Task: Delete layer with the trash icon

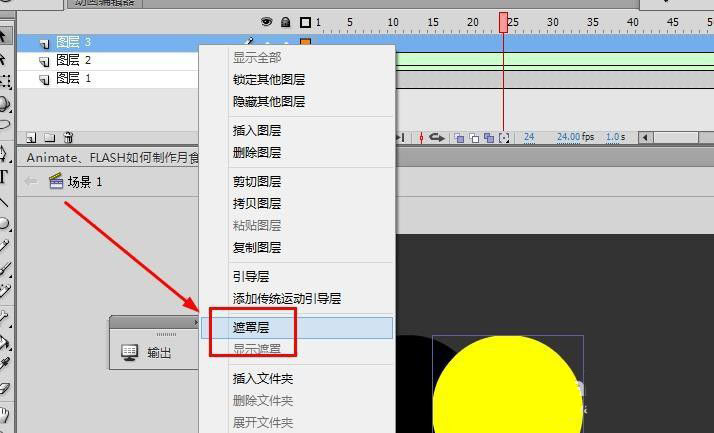Action: tap(68, 137)
